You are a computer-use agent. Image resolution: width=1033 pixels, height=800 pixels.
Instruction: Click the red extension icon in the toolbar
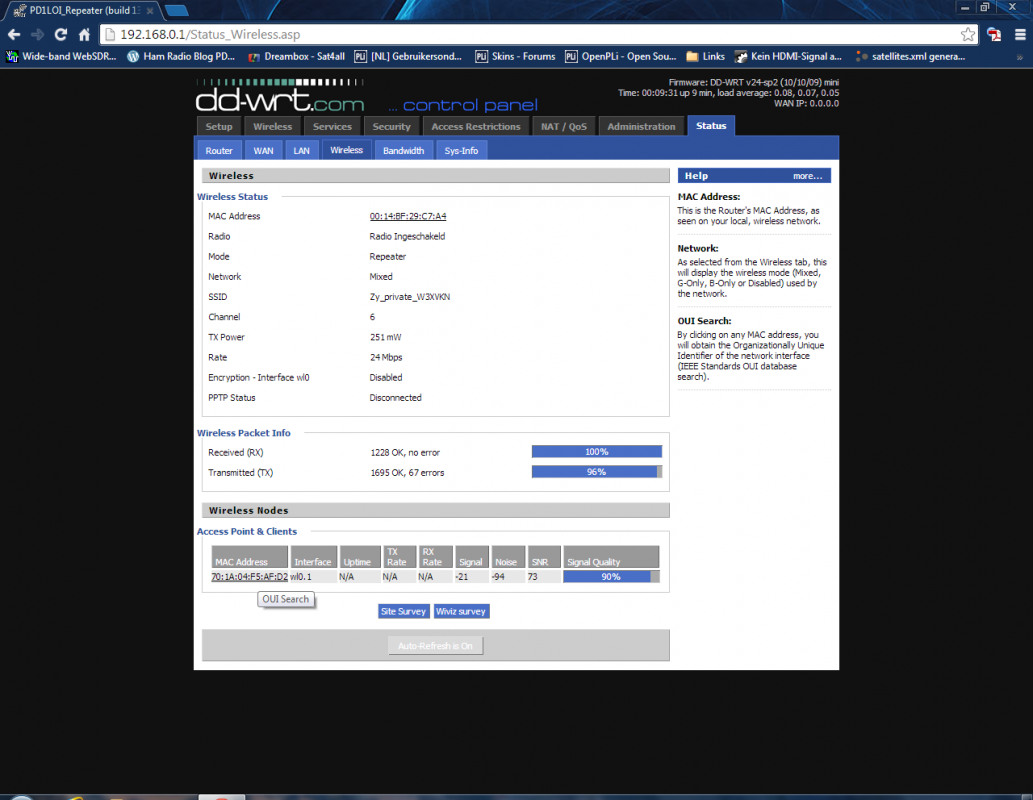[x=994, y=34]
